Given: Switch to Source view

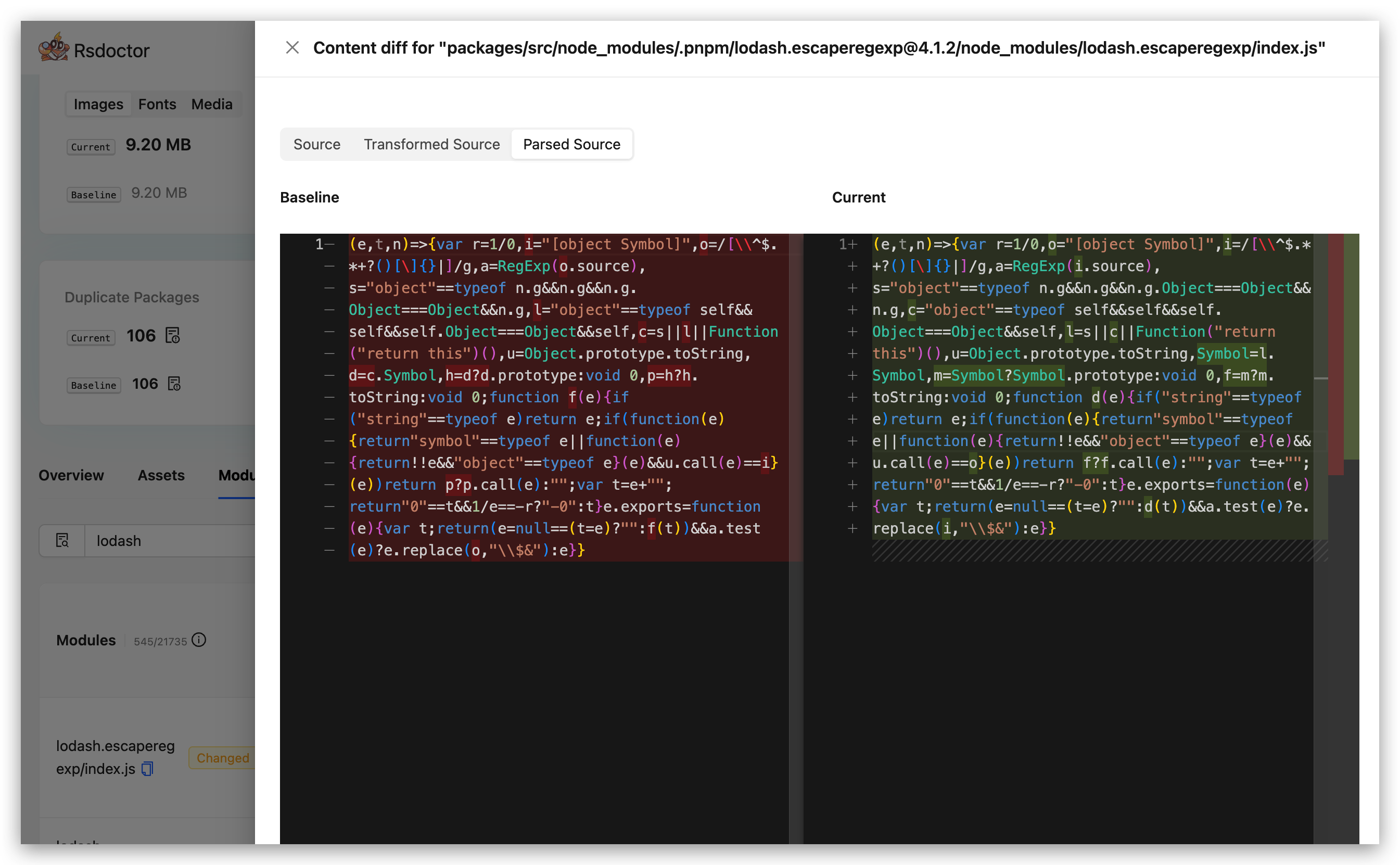Looking at the screenshot, I should [x=316, y=144].
